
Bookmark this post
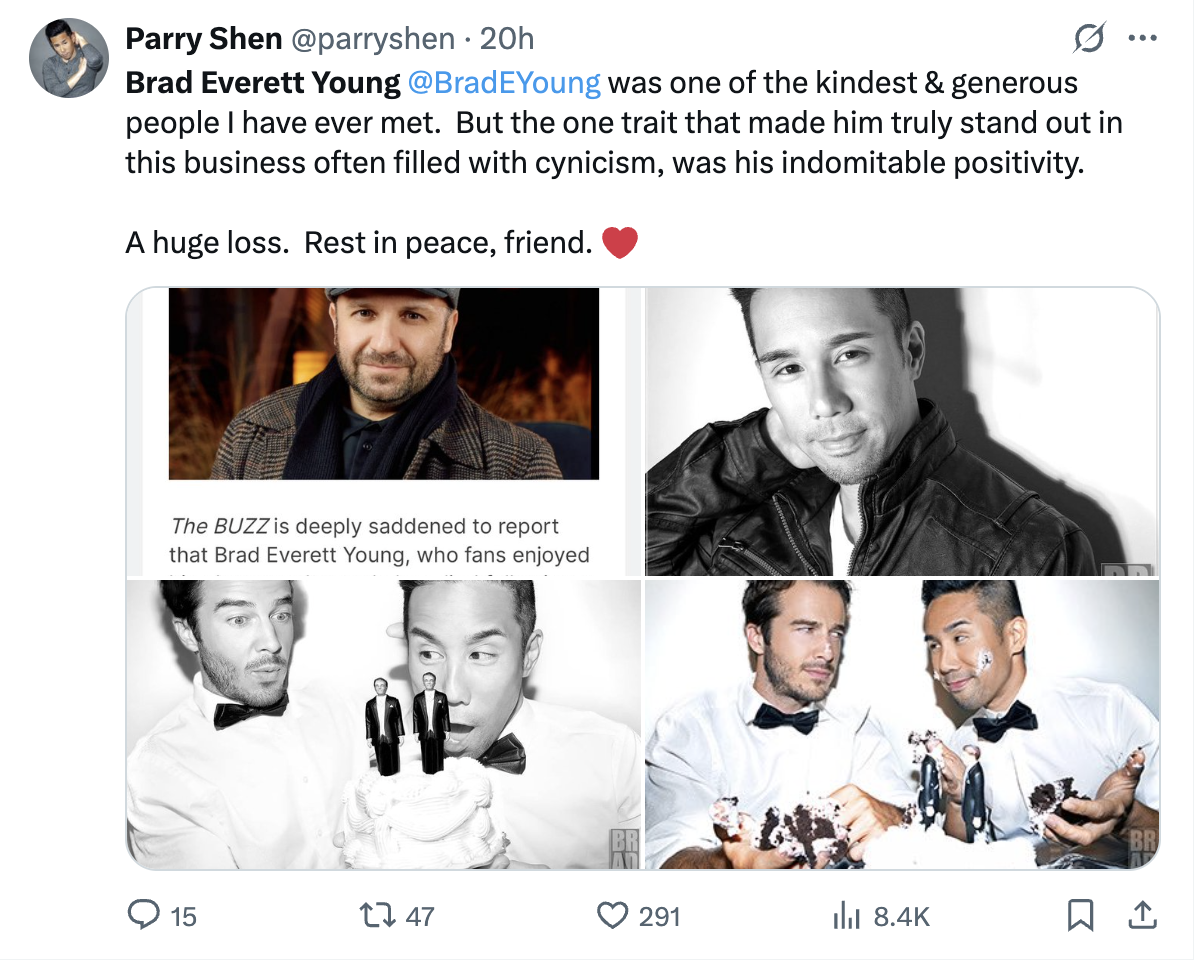pos(1080,914)
